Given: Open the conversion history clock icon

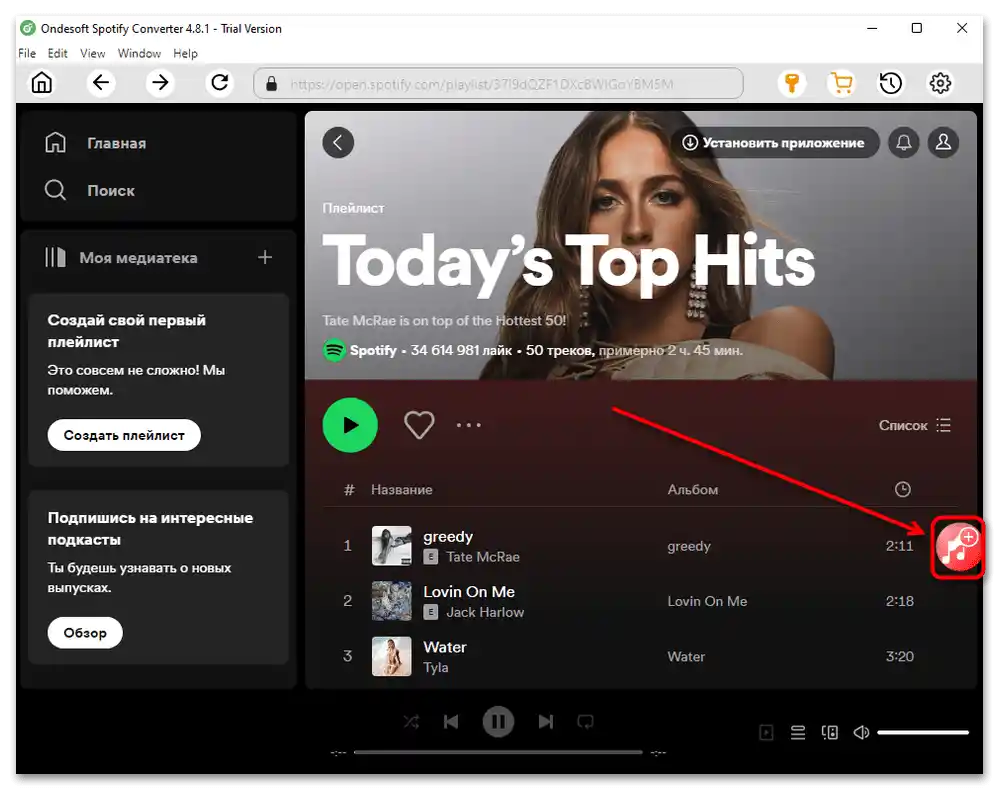Looking at the screenshot, I should coord(891,83).
